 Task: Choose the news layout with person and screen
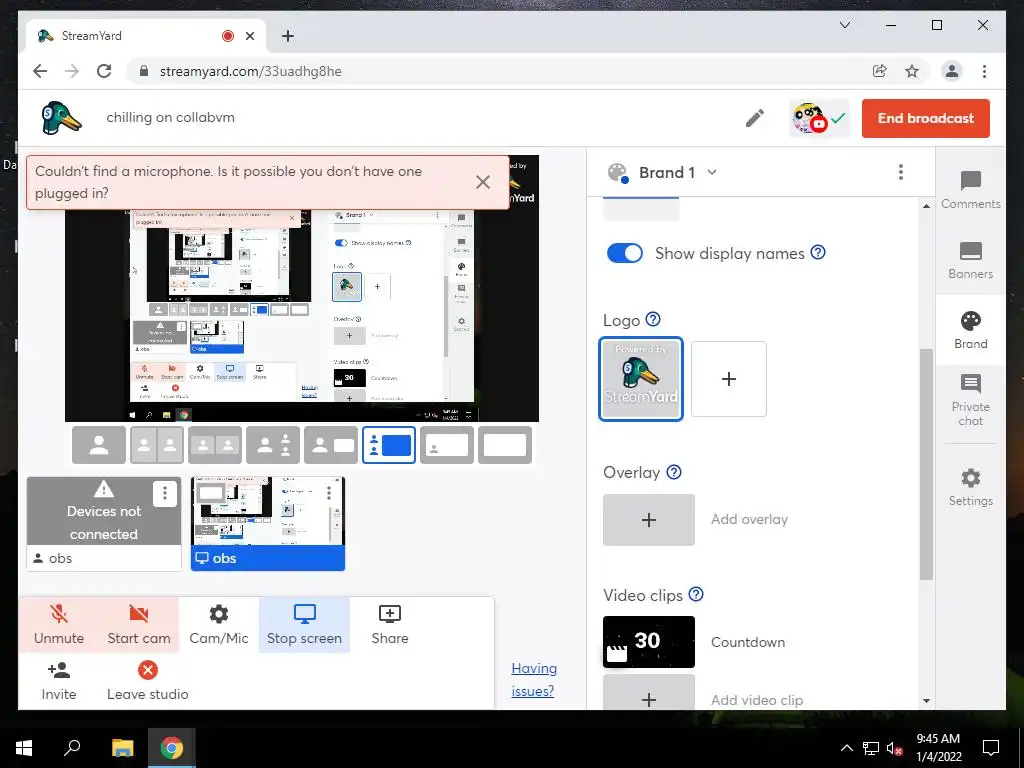(x=331, y=445)
